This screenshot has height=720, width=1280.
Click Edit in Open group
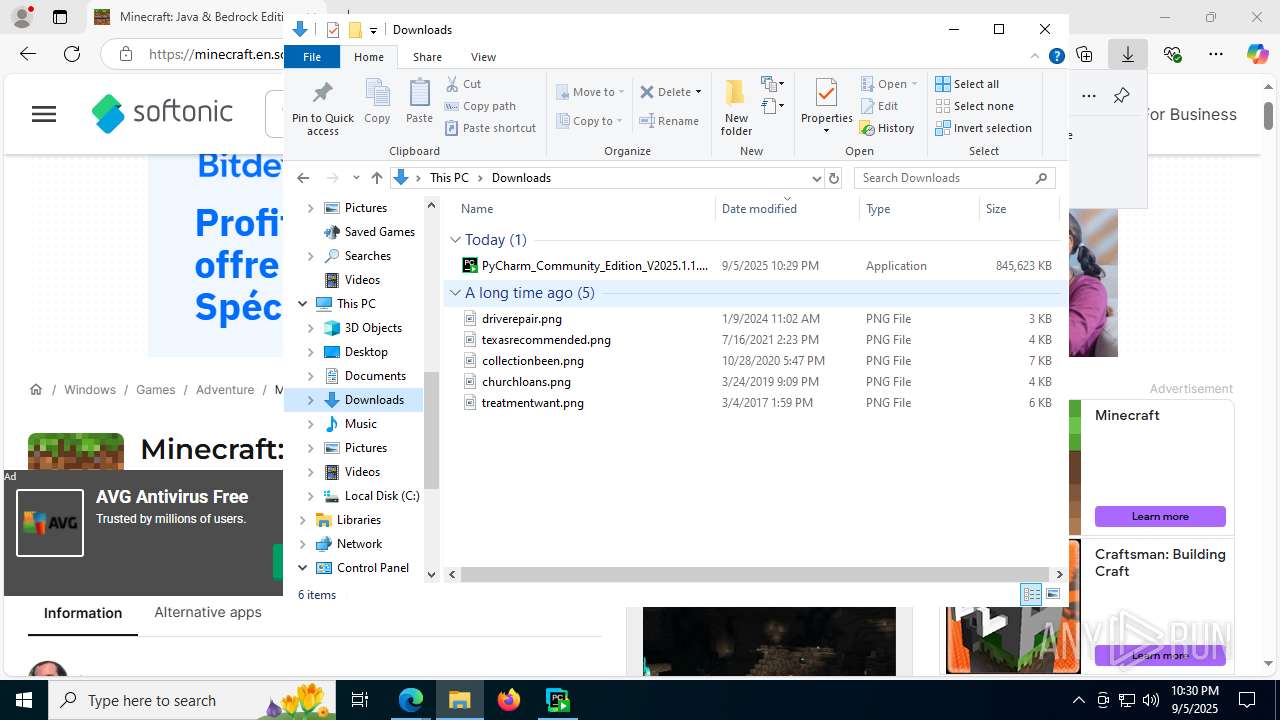[879, 106]
